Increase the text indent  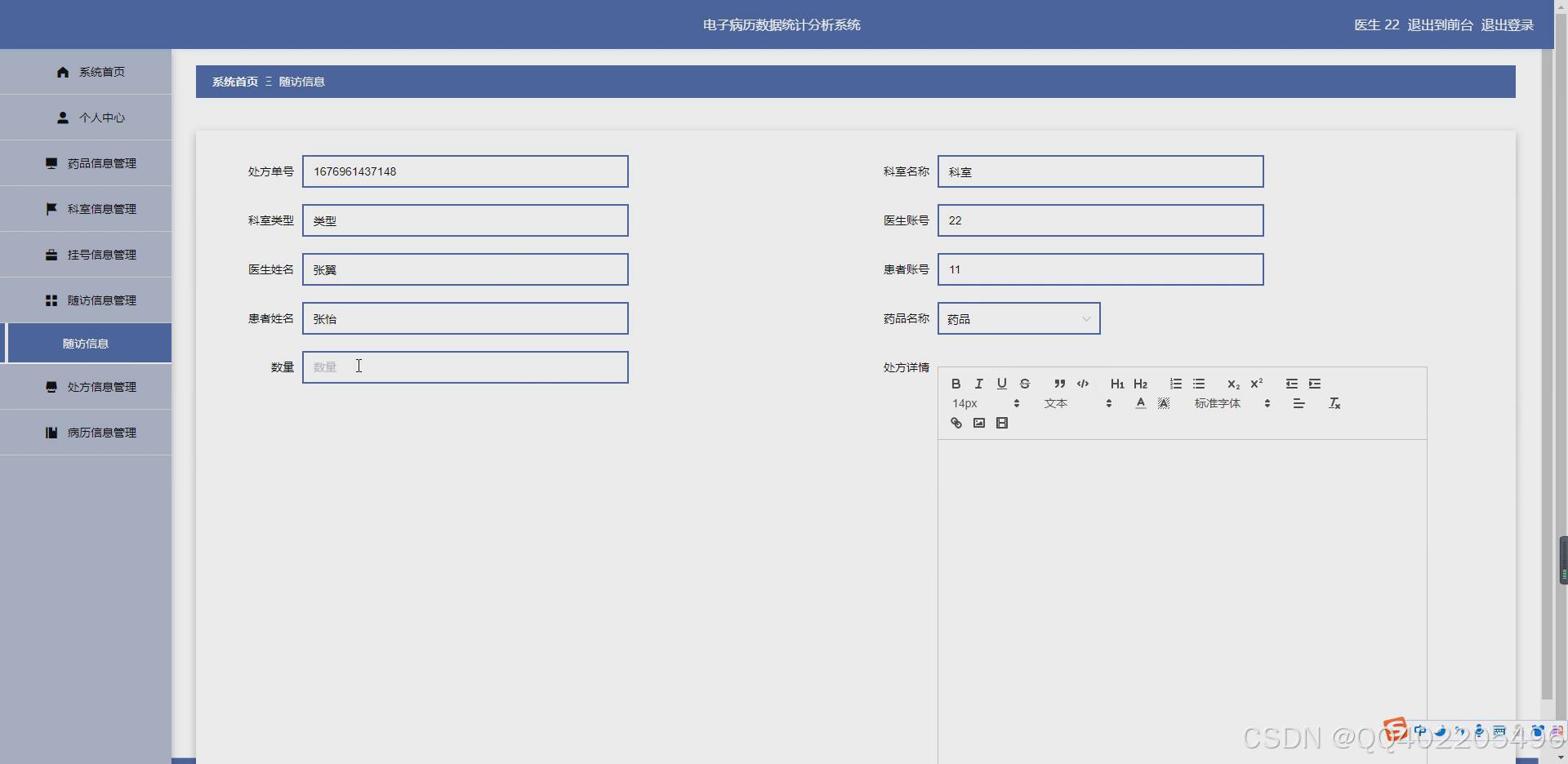[1314, 384]
